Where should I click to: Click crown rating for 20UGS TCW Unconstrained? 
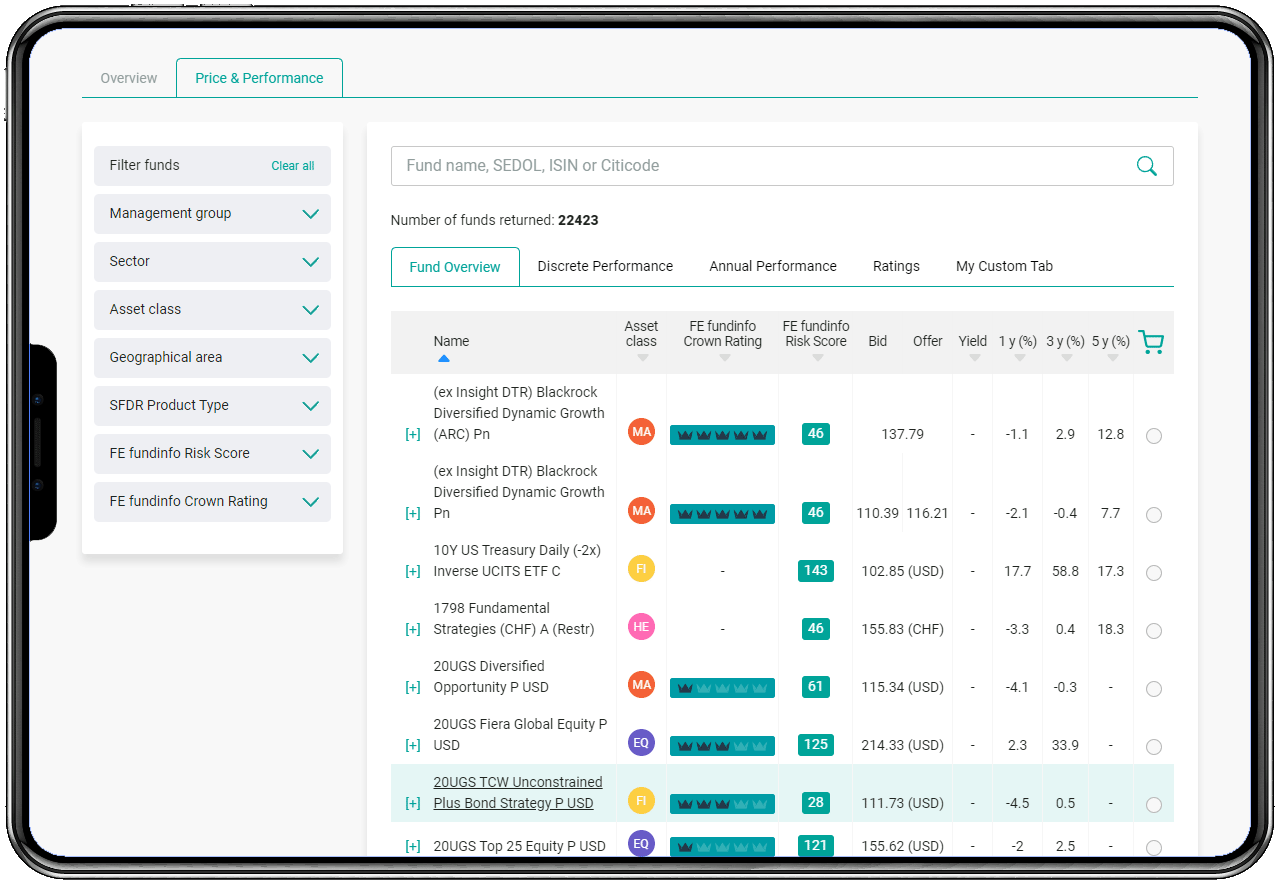click(x=722, y=804)
